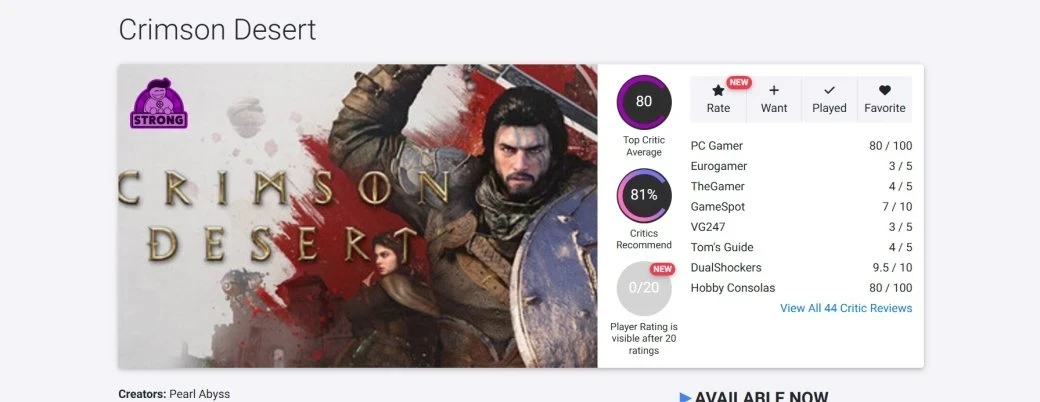Open the Tom's Guide review
The image size is (1040, 402).
click(722, 247)
